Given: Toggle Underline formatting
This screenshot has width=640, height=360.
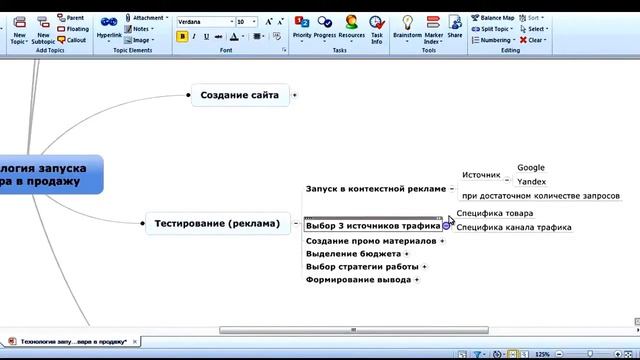Looking at the screenshot, I should [207, 36].
